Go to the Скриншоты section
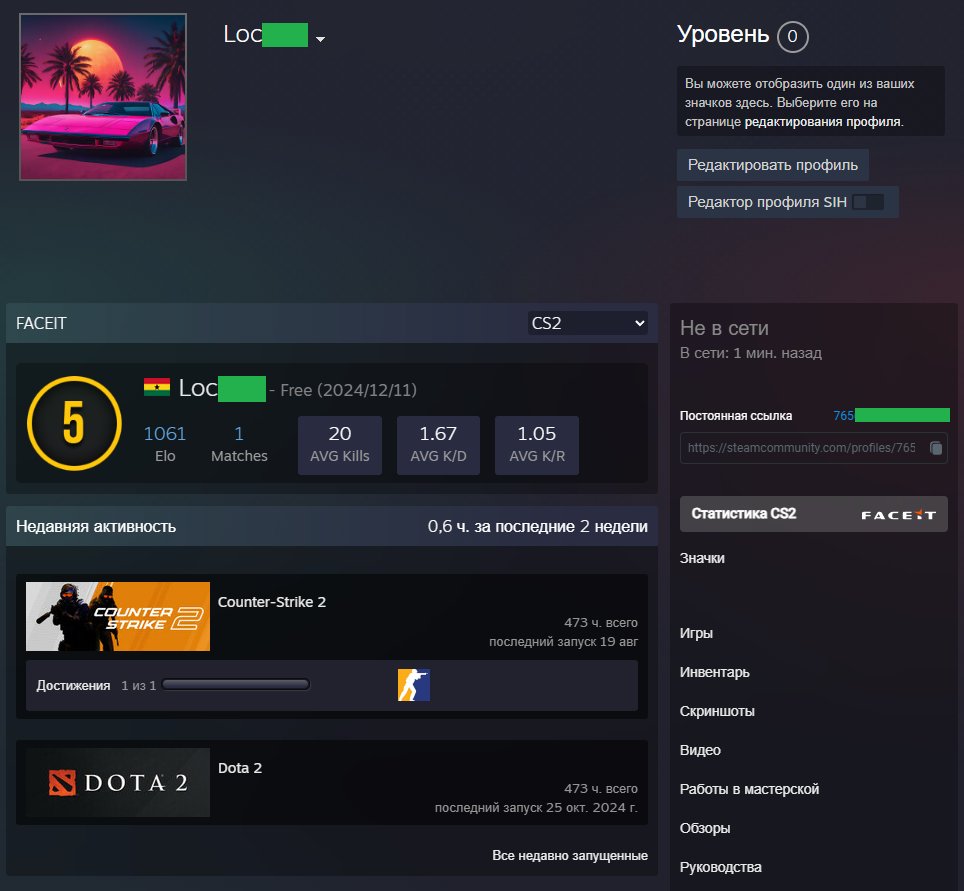This screenshot has height=891, width=964. click(717, 711)
